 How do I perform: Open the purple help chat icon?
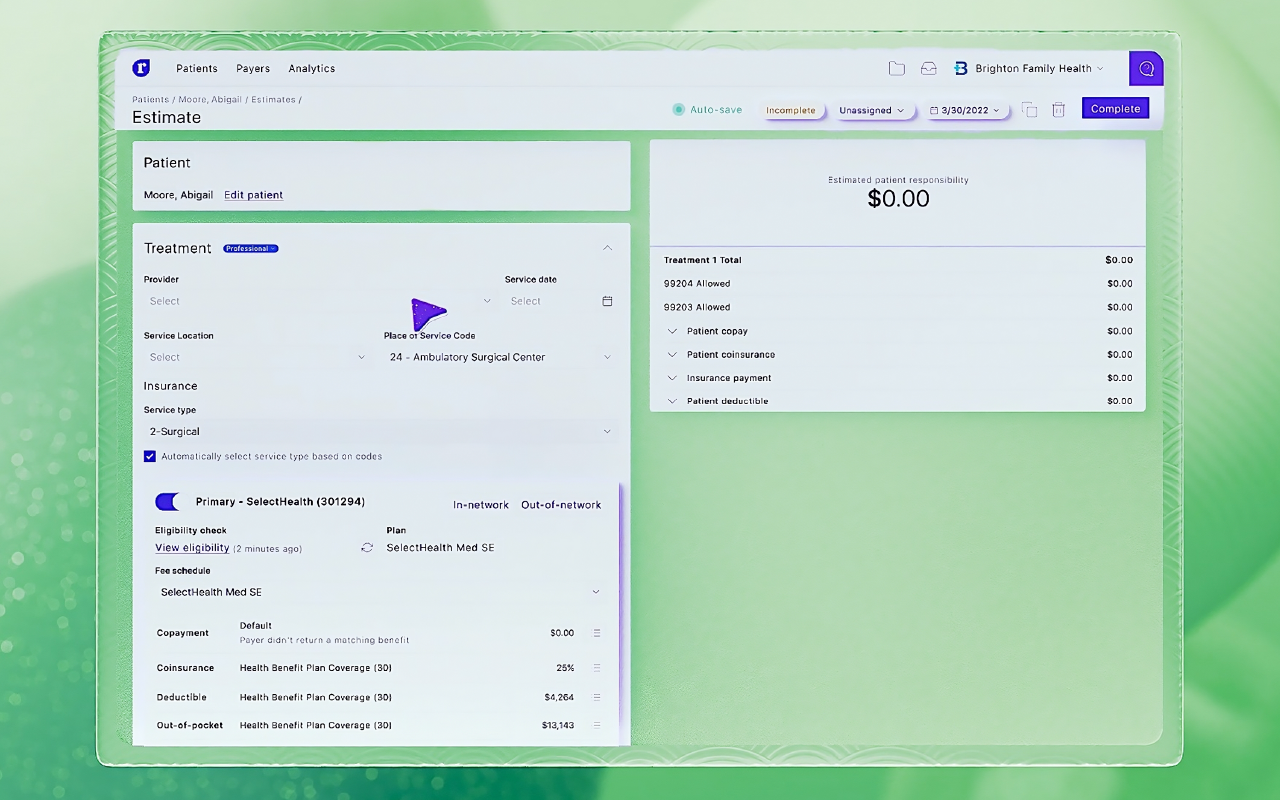click(x=1146, y=69)
